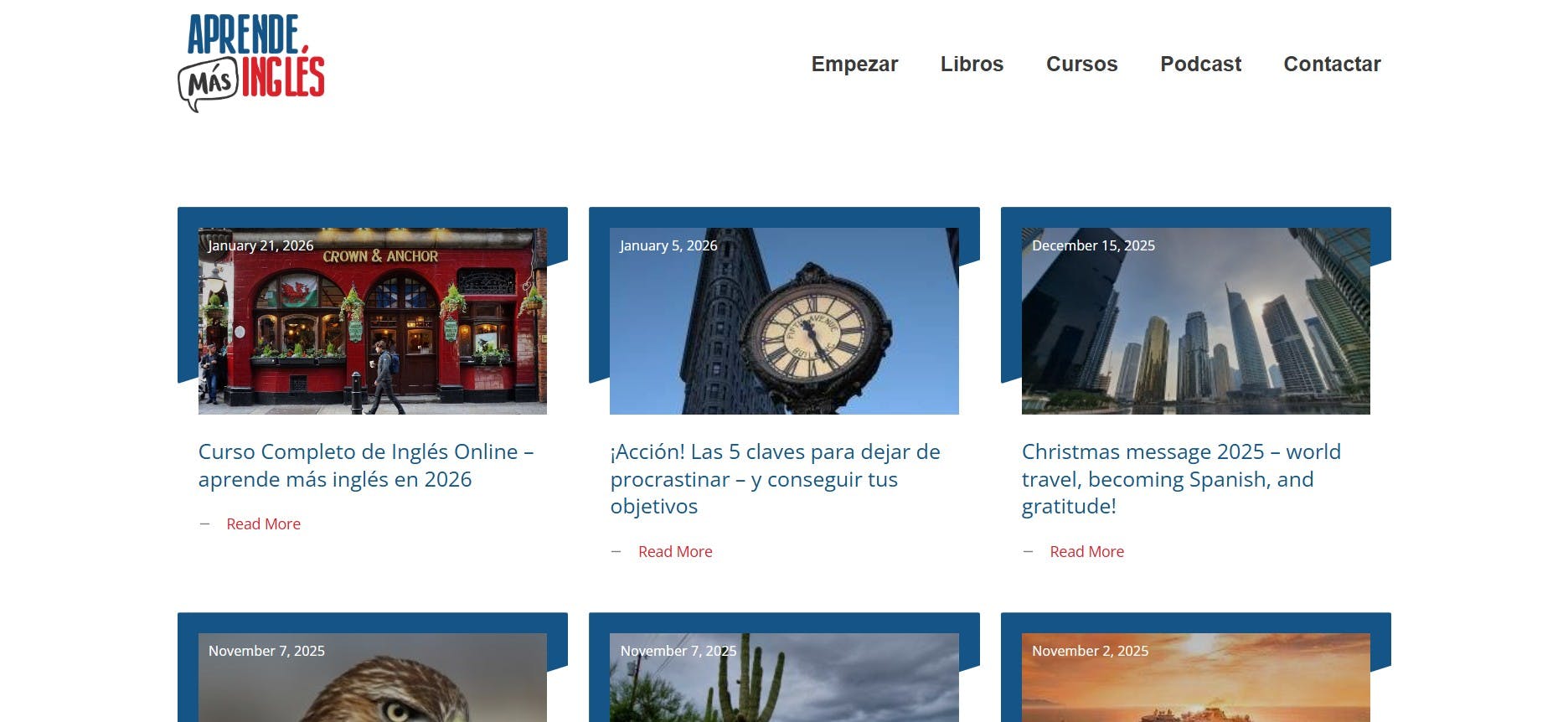1568x722 pixels.
Task: Open the sunset image post thumbnail
Action: pyautogui.click(x=1195, y=678)
